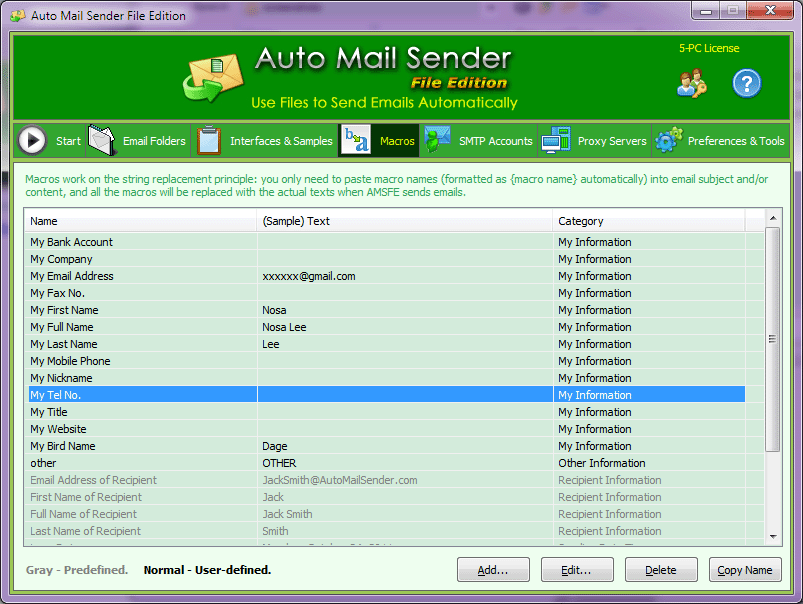Select the Macros tab label
The height and width of the screenshot is (604, 803).
[x=397, y=141]
